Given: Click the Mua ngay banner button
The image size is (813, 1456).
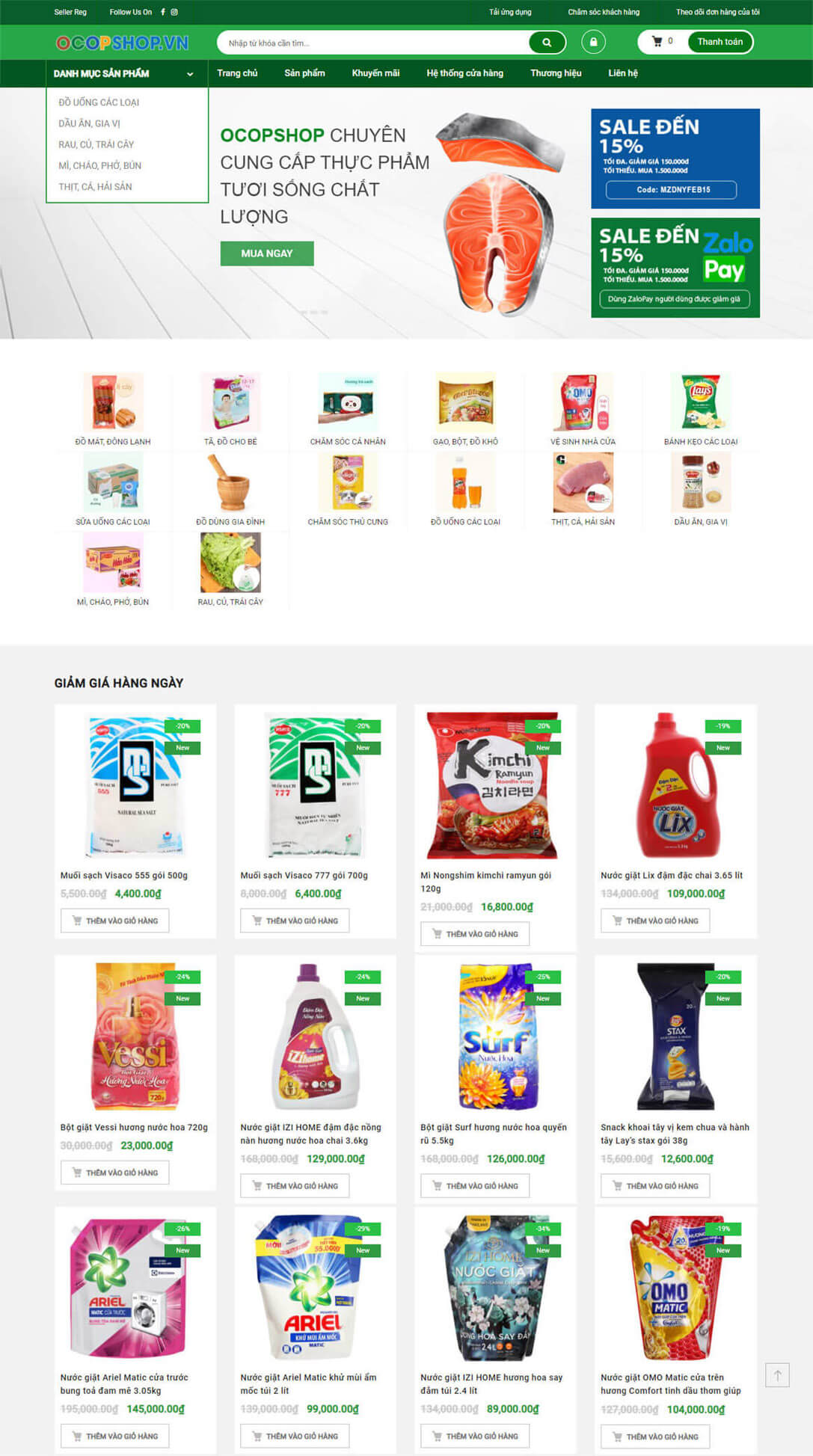Looking at the screenshot, I should (267, 254).
